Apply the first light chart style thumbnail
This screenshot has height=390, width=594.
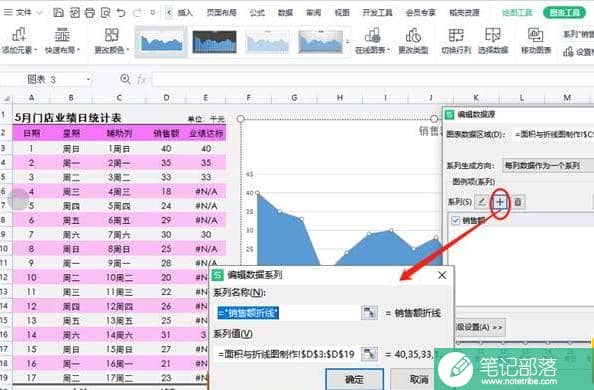tap(161, 42)
